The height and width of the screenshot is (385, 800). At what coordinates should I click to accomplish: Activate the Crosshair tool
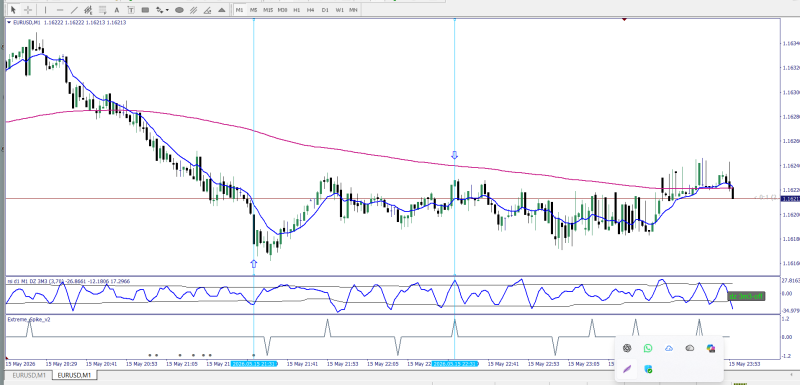(x=28, y=10)
